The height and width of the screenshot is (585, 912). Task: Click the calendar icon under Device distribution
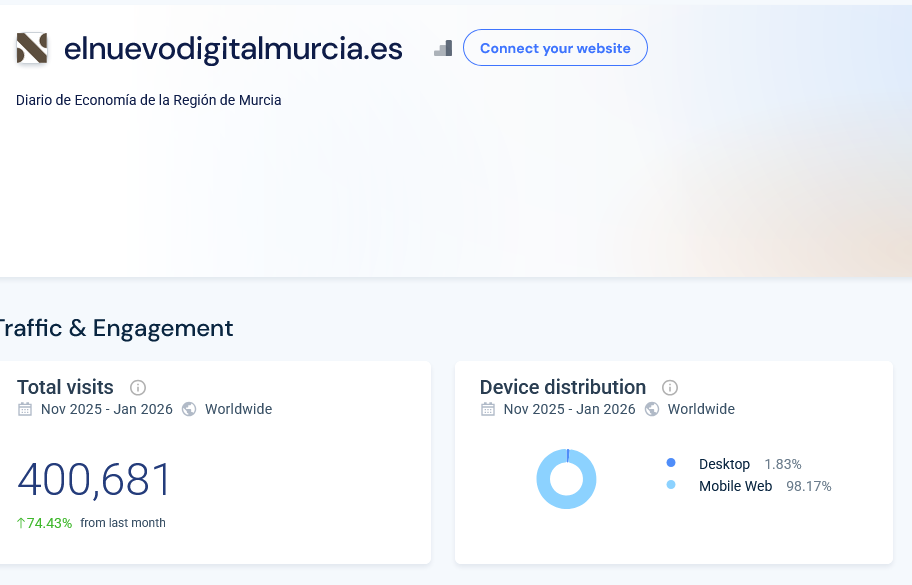488,409
